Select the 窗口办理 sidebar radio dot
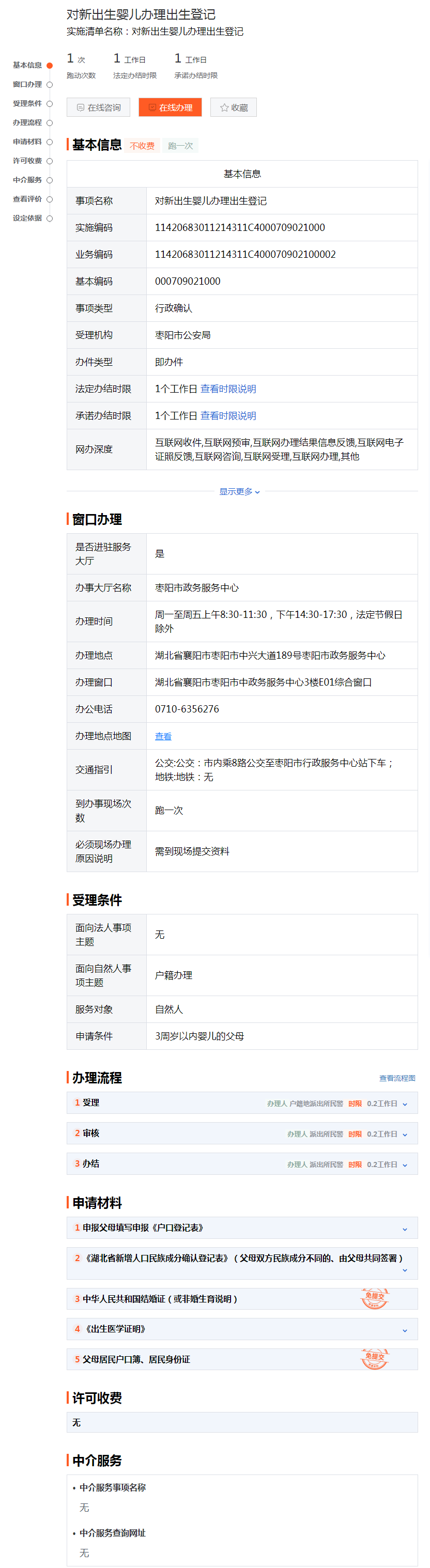 [x=50, y=85]
